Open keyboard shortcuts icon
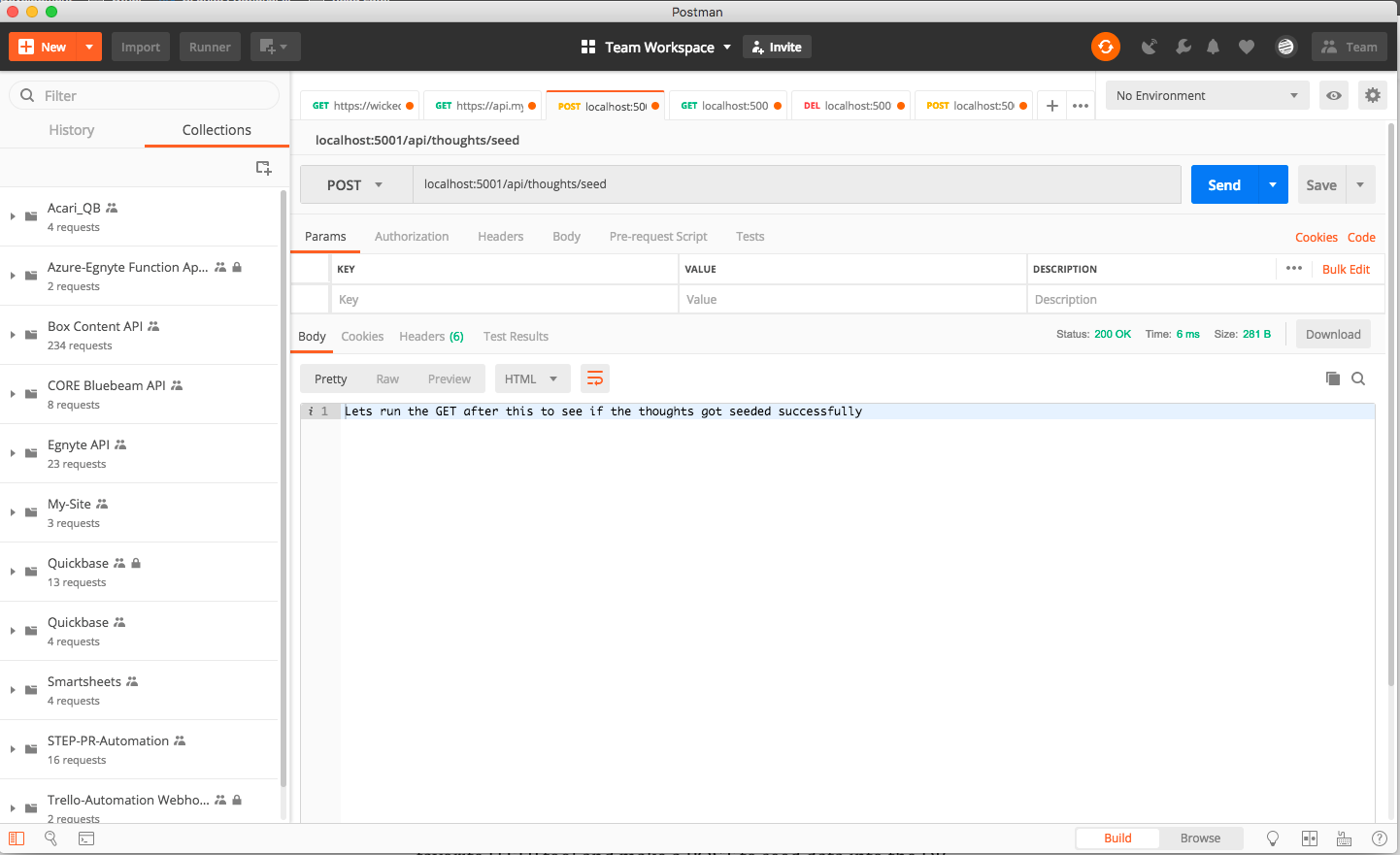Viewport: 1400px width, 855px height. coord(1345,839)
